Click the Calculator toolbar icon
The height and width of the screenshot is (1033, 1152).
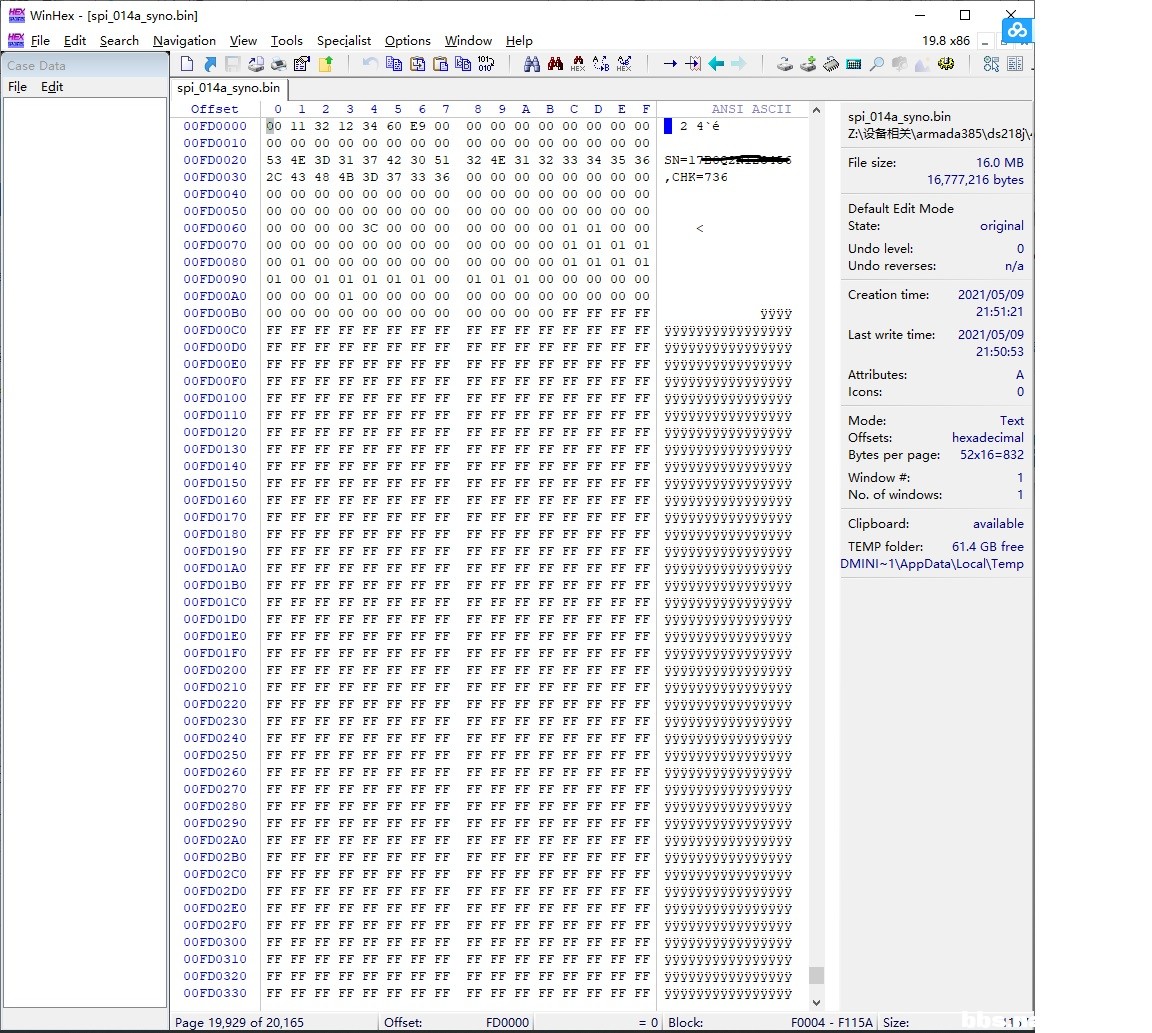(854, 64)
